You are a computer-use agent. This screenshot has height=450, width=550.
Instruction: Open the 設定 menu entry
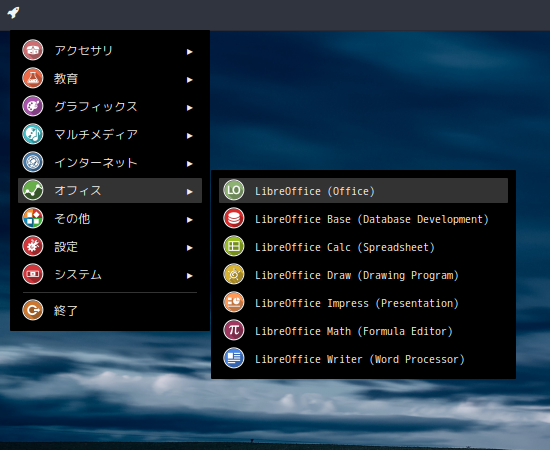(110, 247)
